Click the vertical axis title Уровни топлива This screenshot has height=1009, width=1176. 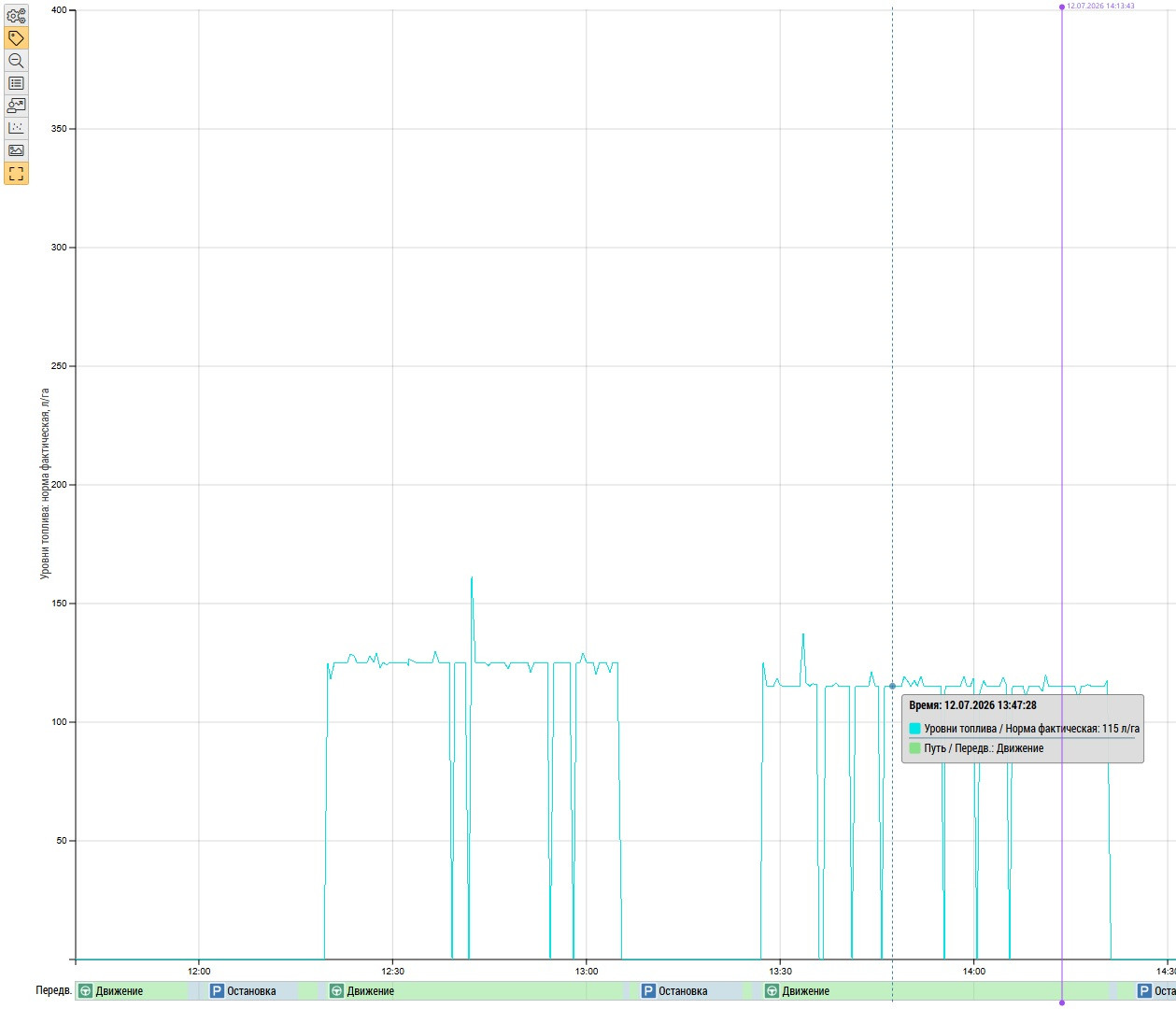coord(45,484)
